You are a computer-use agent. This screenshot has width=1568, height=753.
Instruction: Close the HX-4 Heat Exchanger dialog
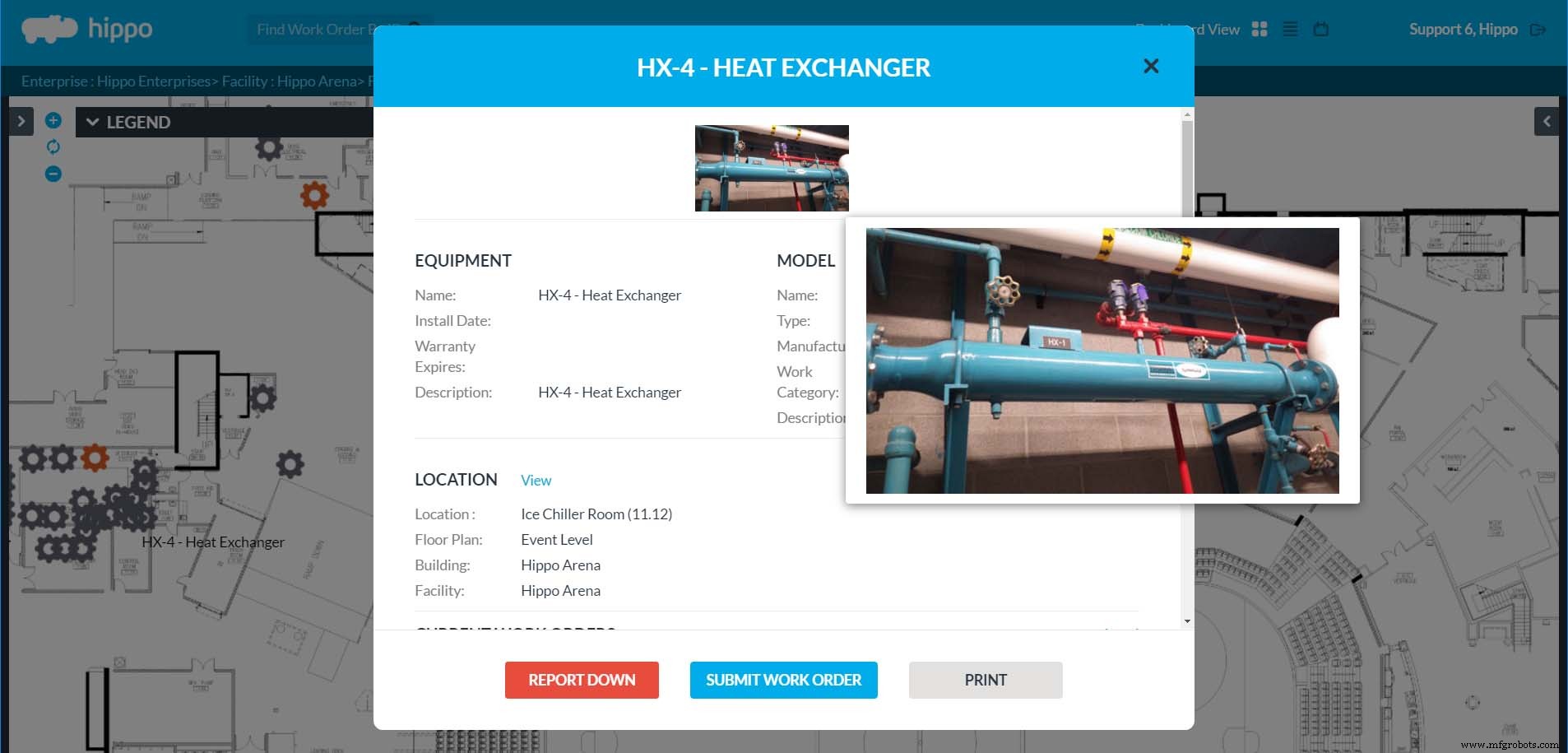[1151, 66]
